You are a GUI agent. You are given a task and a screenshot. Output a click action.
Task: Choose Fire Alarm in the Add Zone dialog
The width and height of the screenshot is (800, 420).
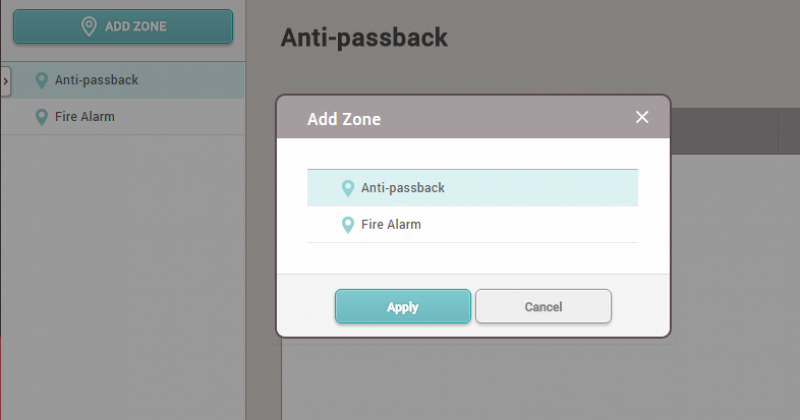[x=390, y=225]
